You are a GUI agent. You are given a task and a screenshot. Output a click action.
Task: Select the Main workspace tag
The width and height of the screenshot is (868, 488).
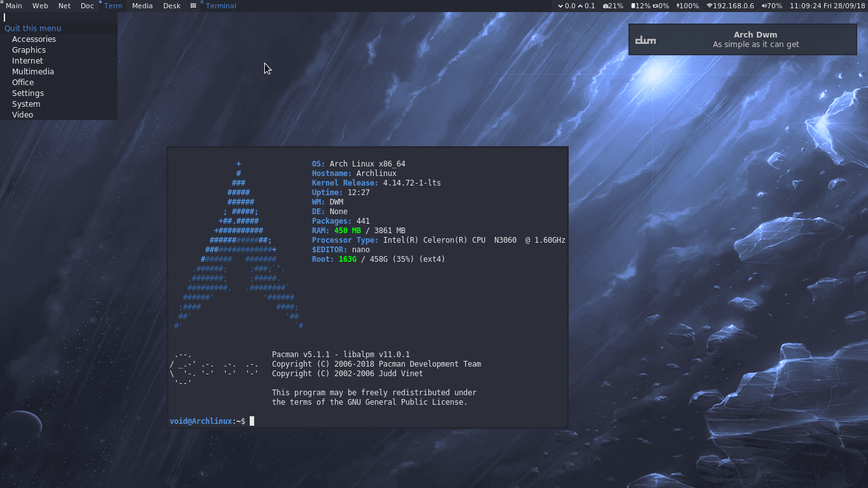[x=14, y=6]
